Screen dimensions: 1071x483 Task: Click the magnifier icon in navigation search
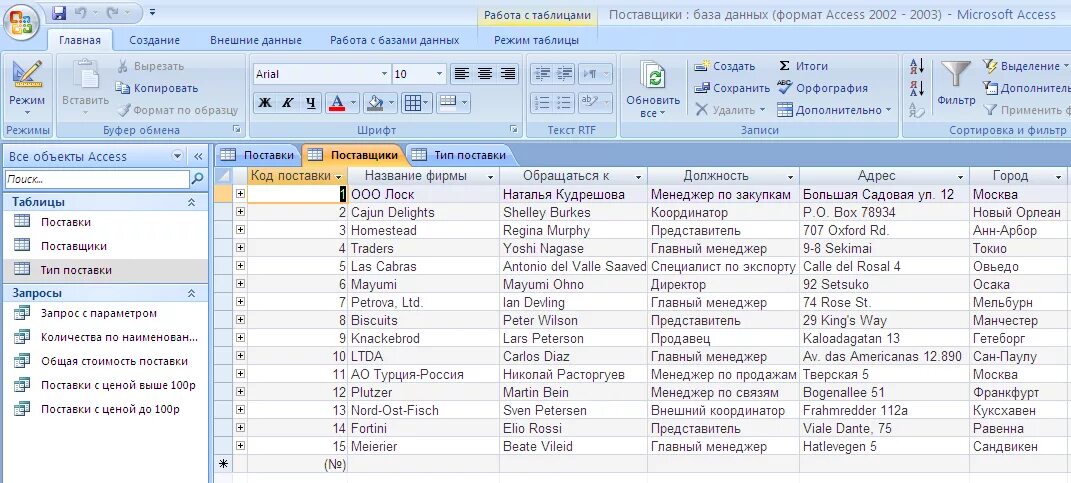[x=197, y=179]
